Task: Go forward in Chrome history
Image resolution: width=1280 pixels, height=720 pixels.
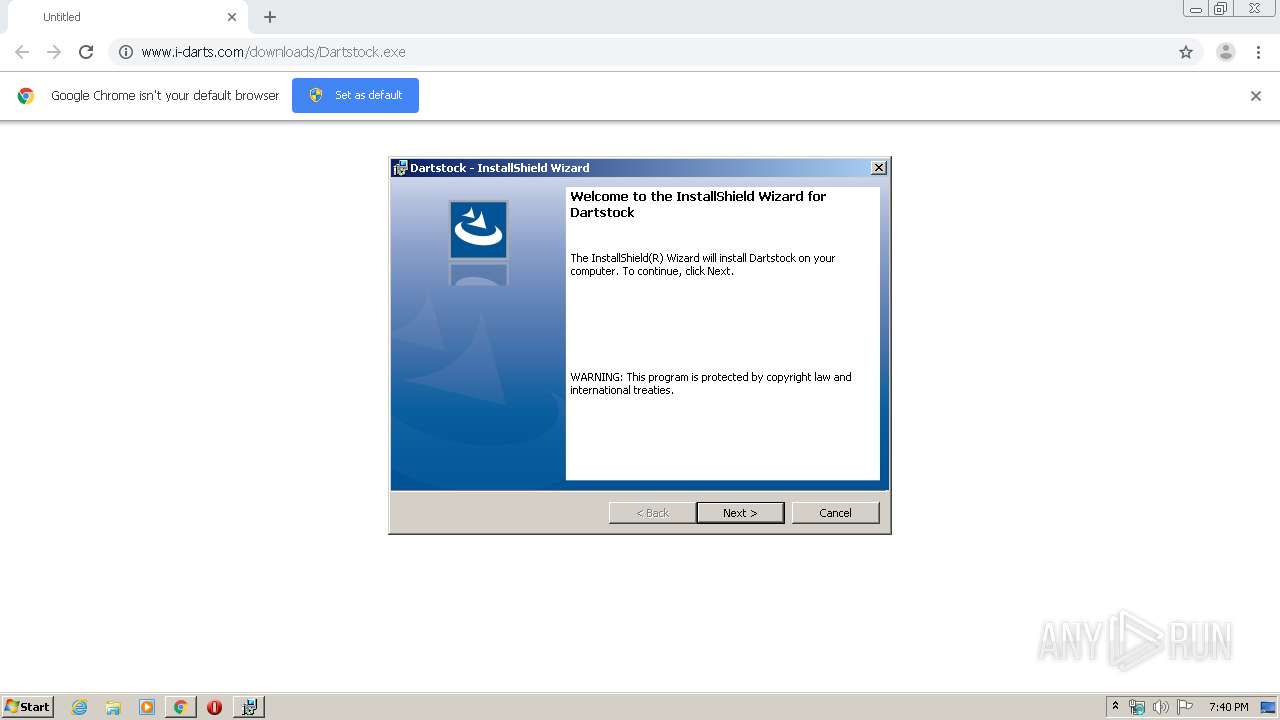Action: [54, 52]
